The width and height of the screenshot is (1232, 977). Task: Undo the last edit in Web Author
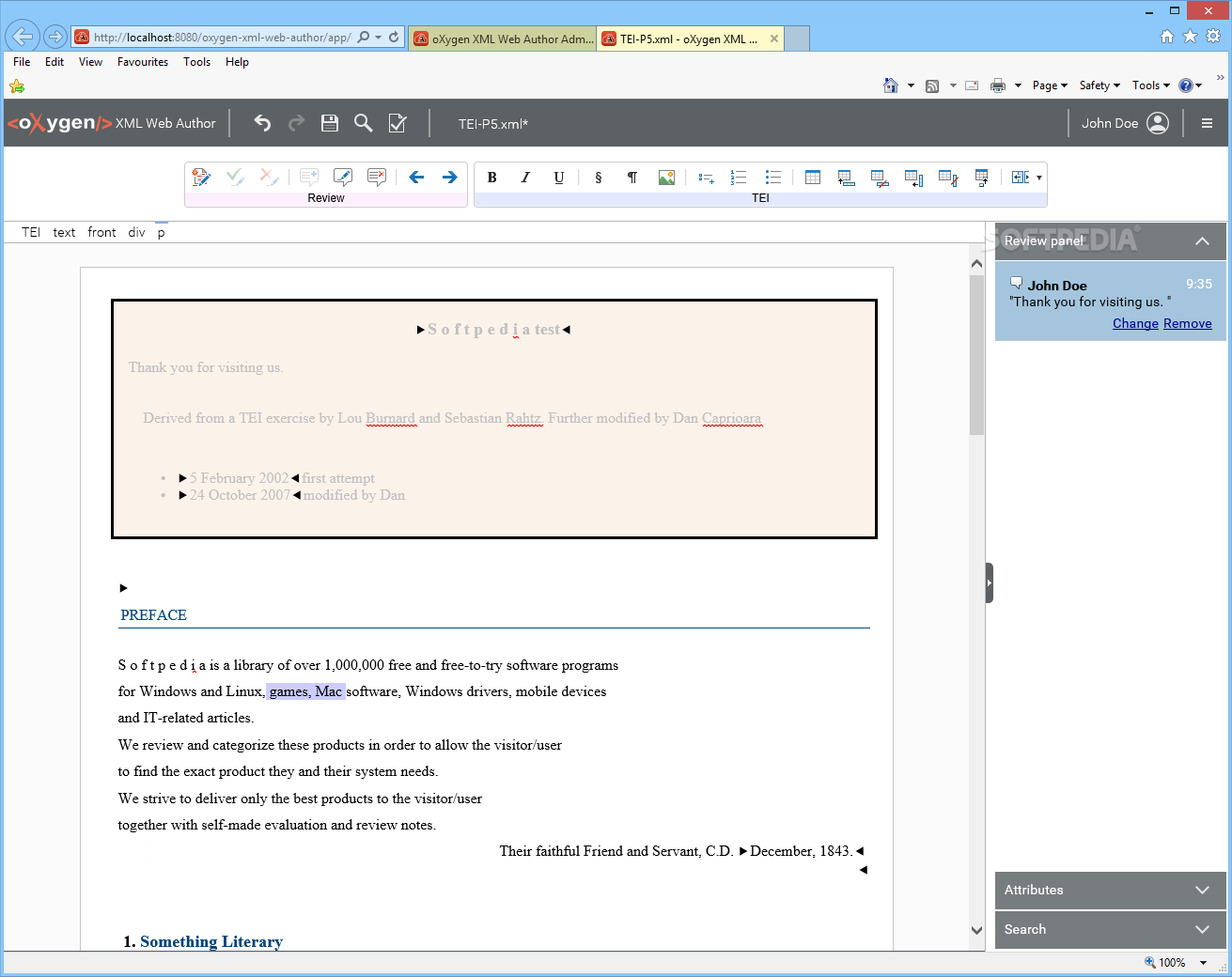(x=262, y=123)
